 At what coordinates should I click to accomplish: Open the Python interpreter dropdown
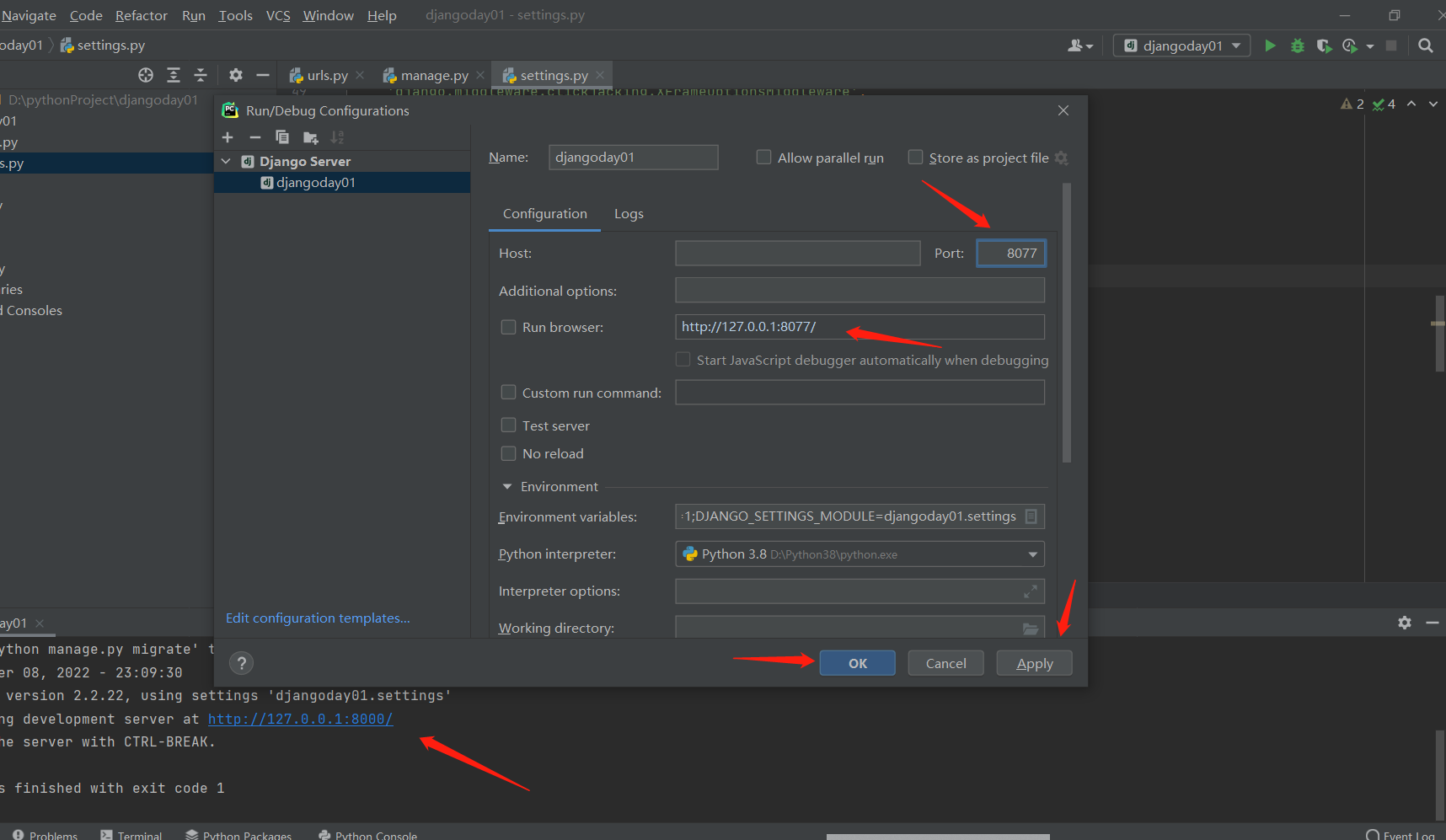[860, 554]
